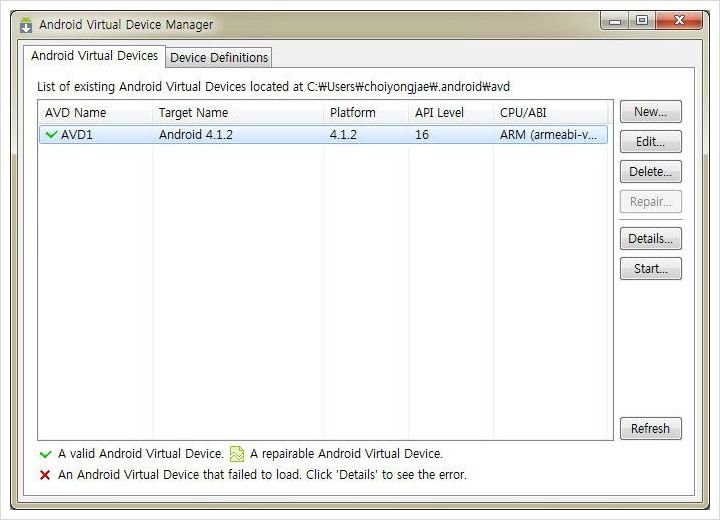
Task: Click the Android SDK icon in title bar
Action: point(26,25)
